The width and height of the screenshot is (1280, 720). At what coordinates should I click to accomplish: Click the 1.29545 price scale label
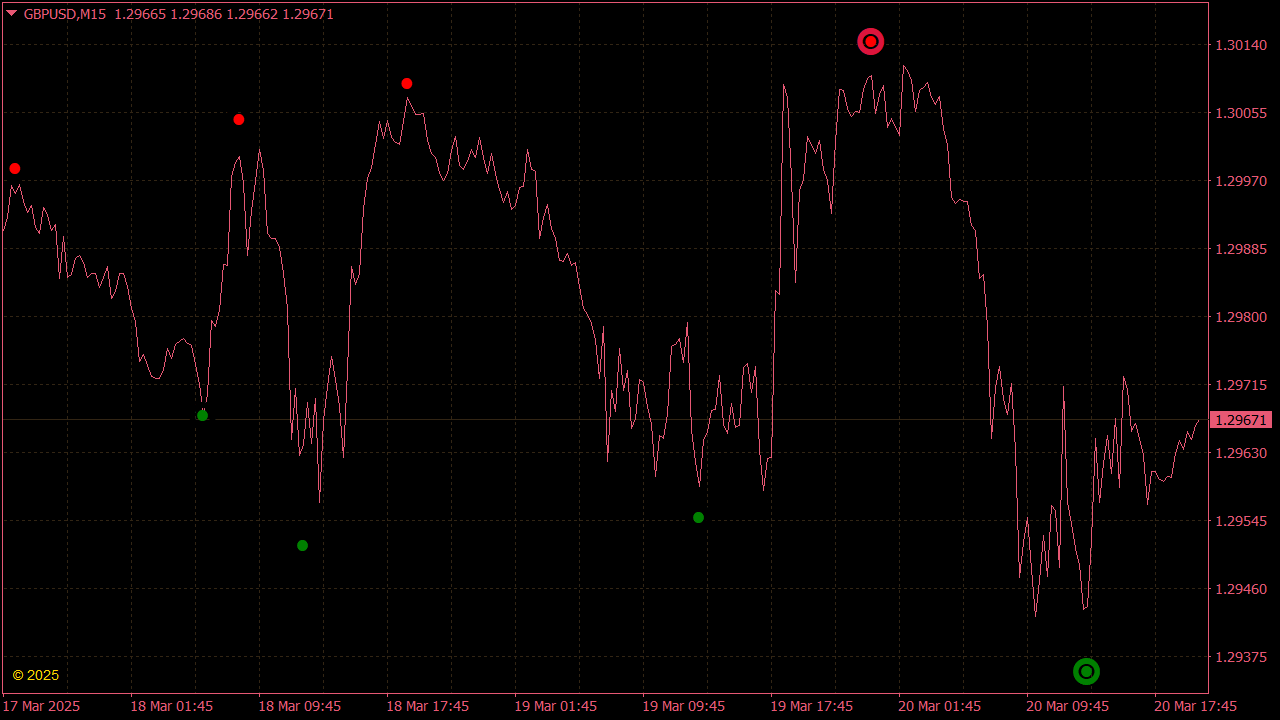[1241, 521]
